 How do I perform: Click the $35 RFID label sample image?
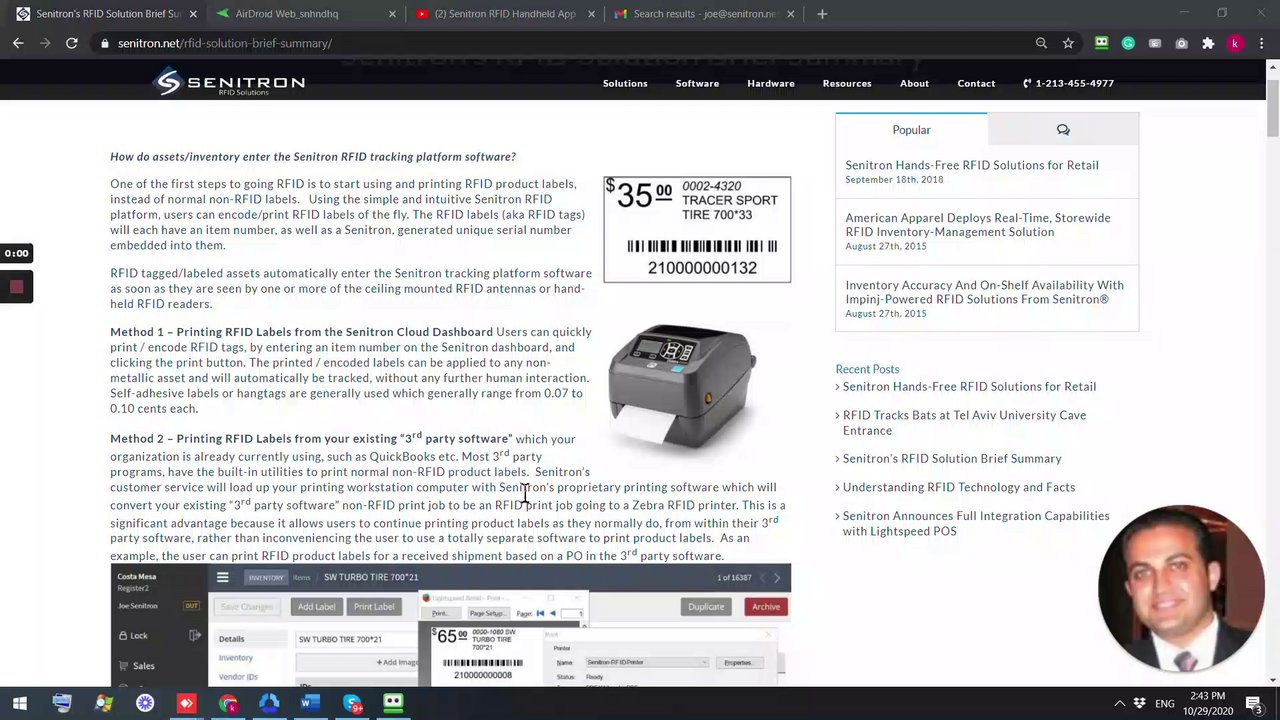click(697, 229)
